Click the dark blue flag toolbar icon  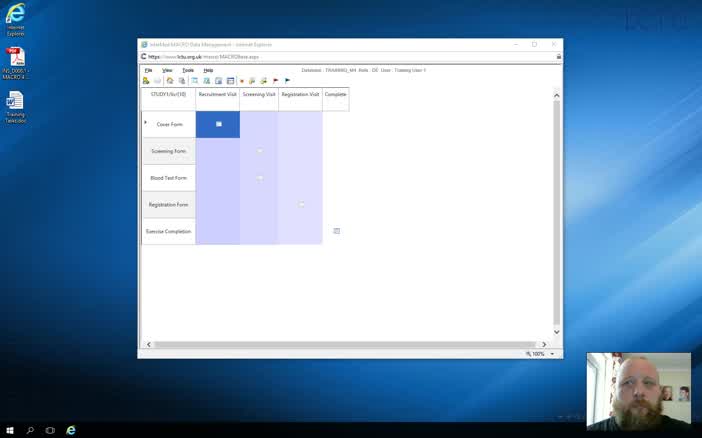[287, 81]
